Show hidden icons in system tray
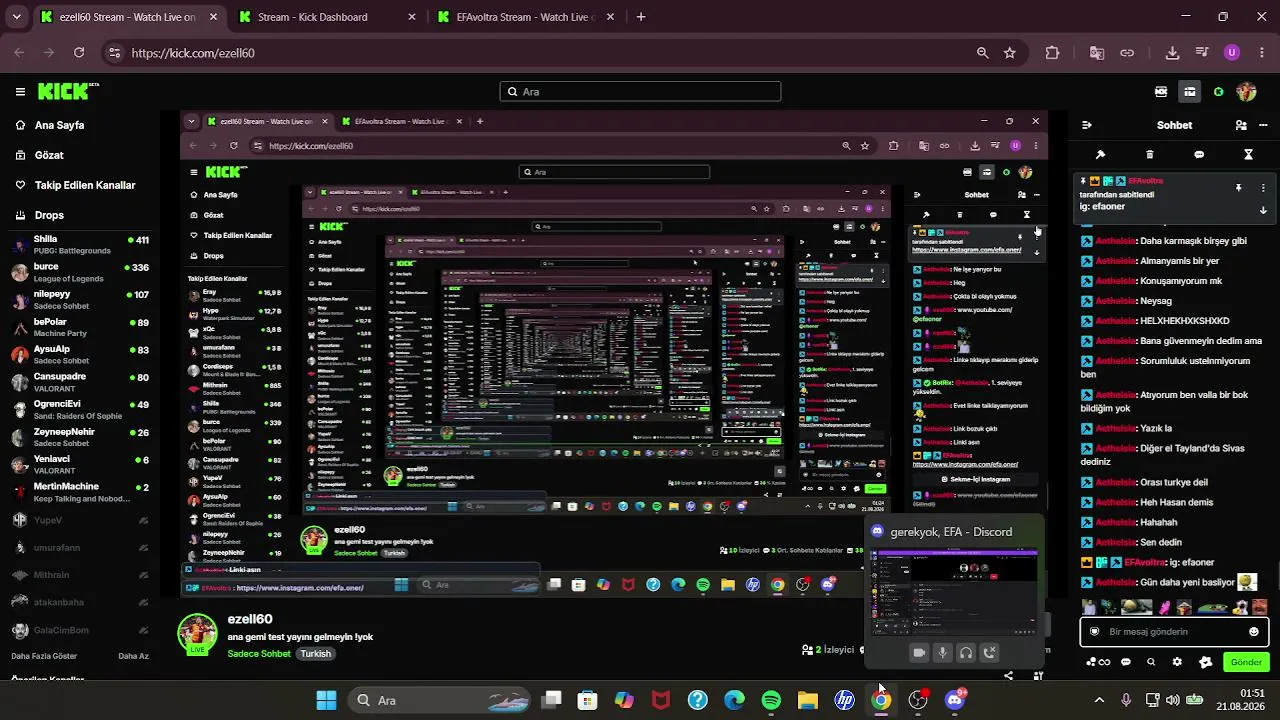Image resolution: width=1280 pixels, height=720 pixels. click(1099, 700)
